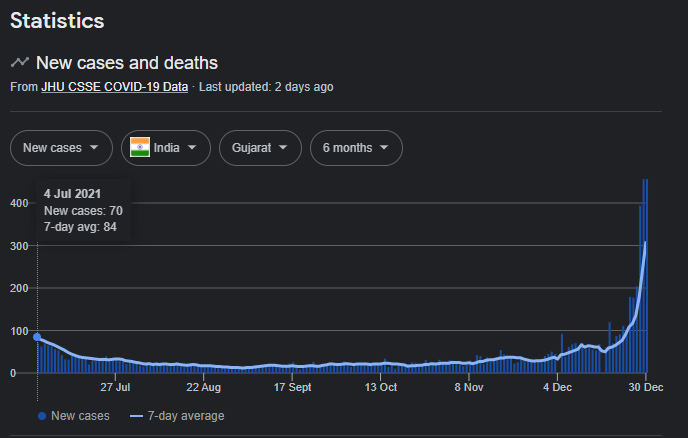Click the Last updated: 2 days ago text
This screenshot has height=438, width=688.
click(266, 87)
